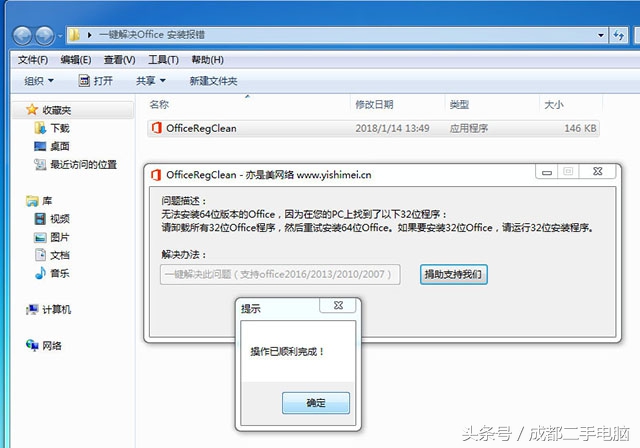Click the address bar path text

tap(152, 35)
